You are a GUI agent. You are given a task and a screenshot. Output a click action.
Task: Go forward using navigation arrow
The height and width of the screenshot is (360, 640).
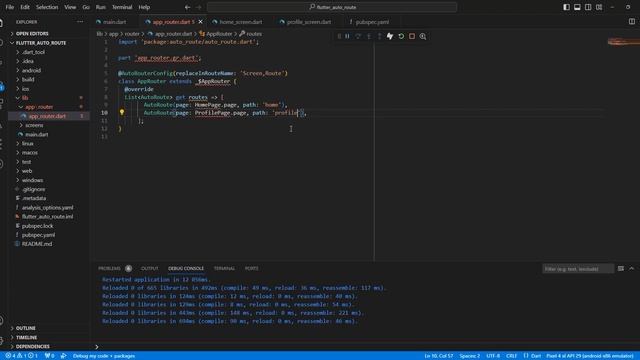pyautogui.click(x=198, y=7)
